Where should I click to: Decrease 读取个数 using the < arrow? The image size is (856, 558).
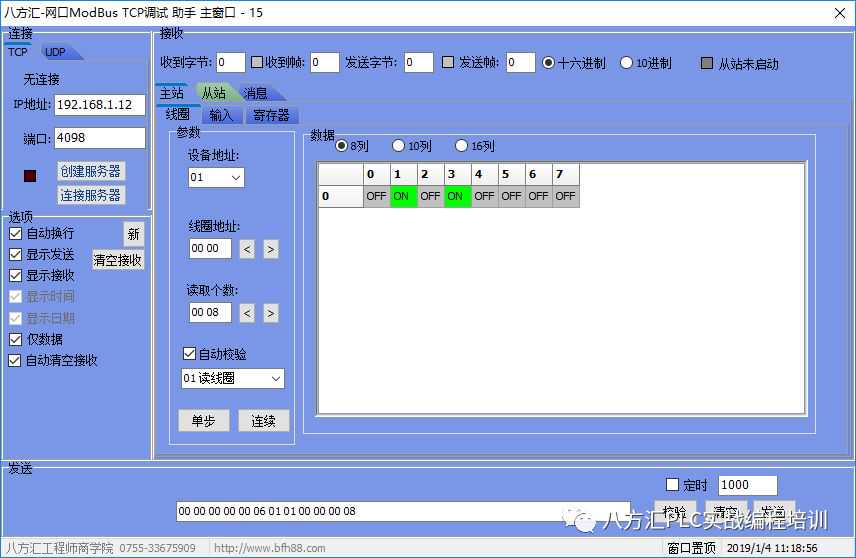(x=247, y=313)
